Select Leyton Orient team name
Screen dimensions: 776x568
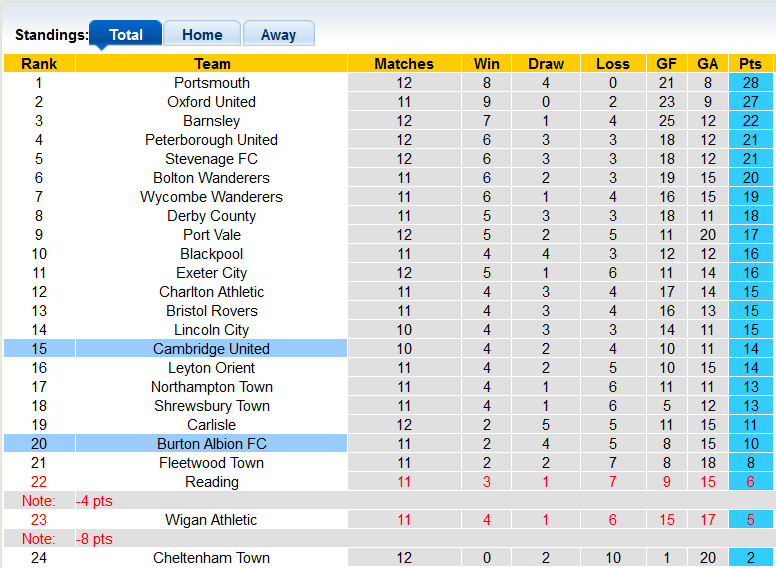coord(212,368)
